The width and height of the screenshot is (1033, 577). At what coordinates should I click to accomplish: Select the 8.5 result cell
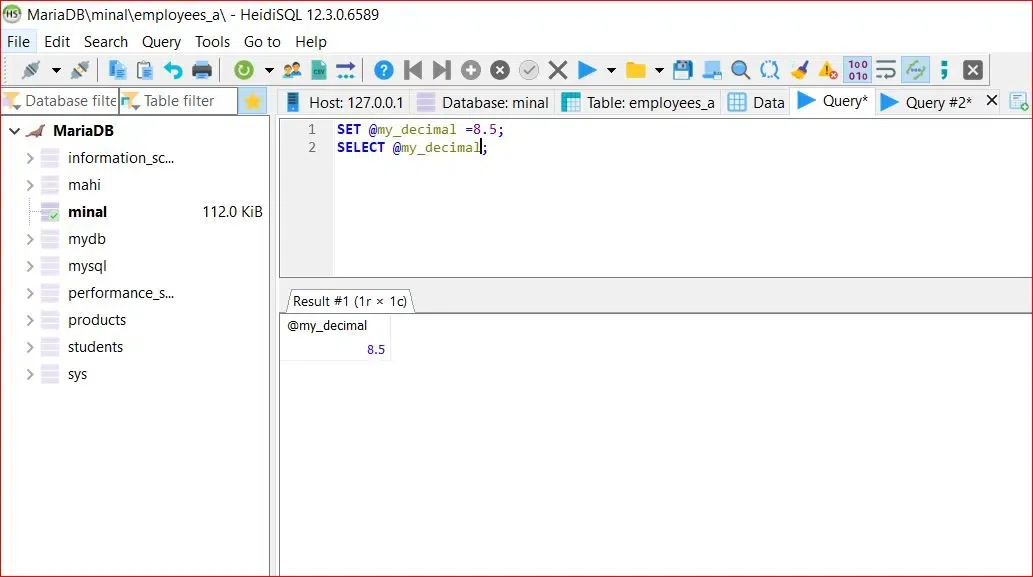coord(335,349)
